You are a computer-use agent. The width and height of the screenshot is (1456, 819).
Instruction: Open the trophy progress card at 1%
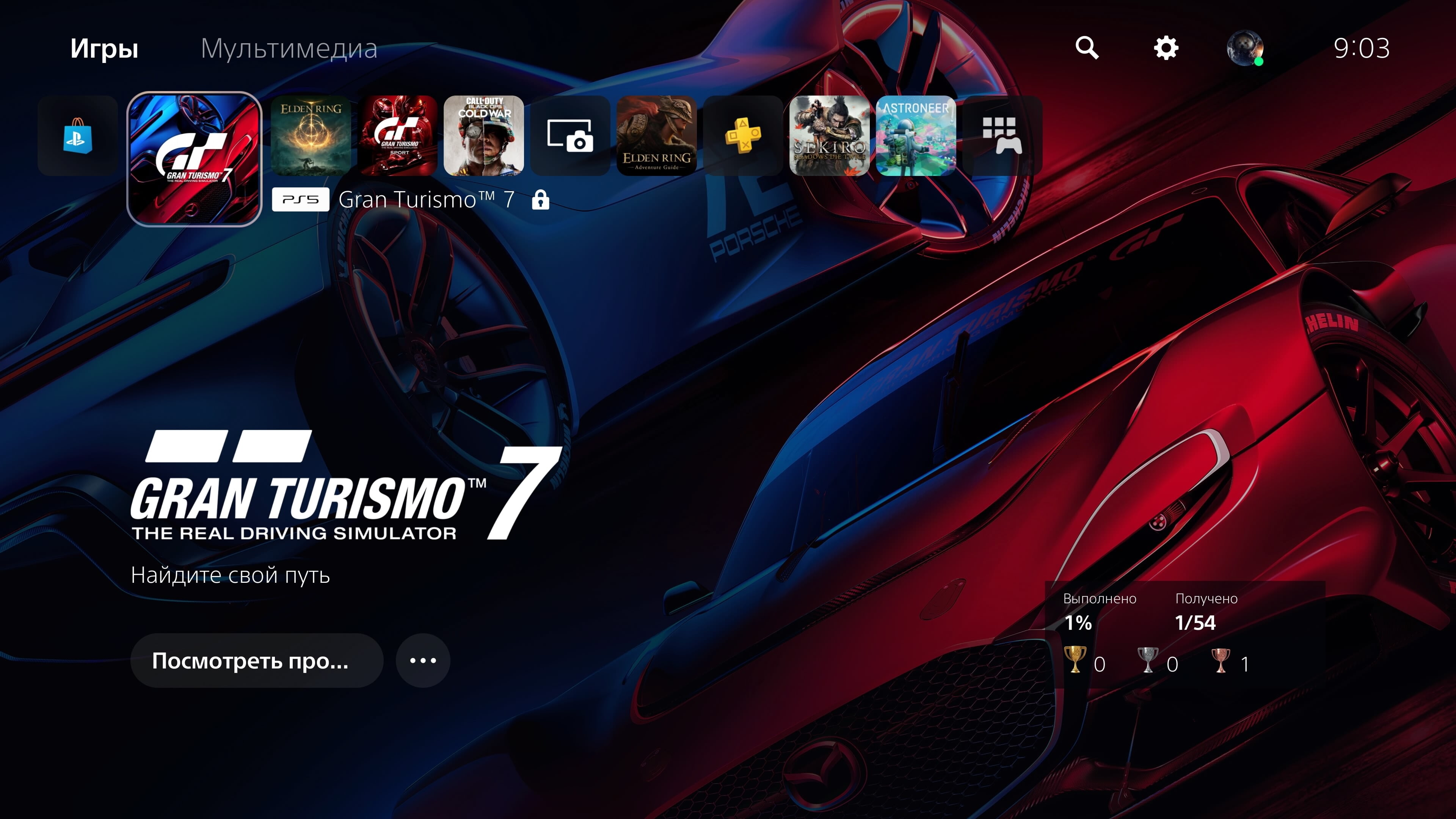coord(1185,635)
